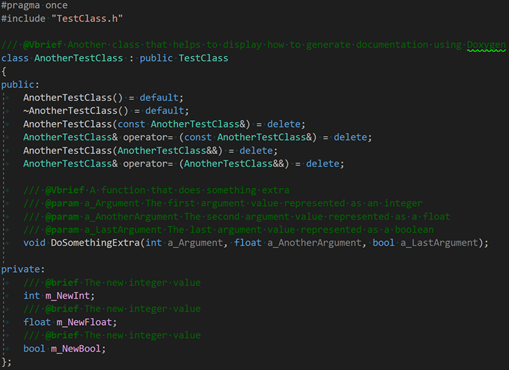This screenshot has height=370, width=509.
Task: Click delete keyword on move constructor line
Action: pyautogui.click(x=256, y=150)
